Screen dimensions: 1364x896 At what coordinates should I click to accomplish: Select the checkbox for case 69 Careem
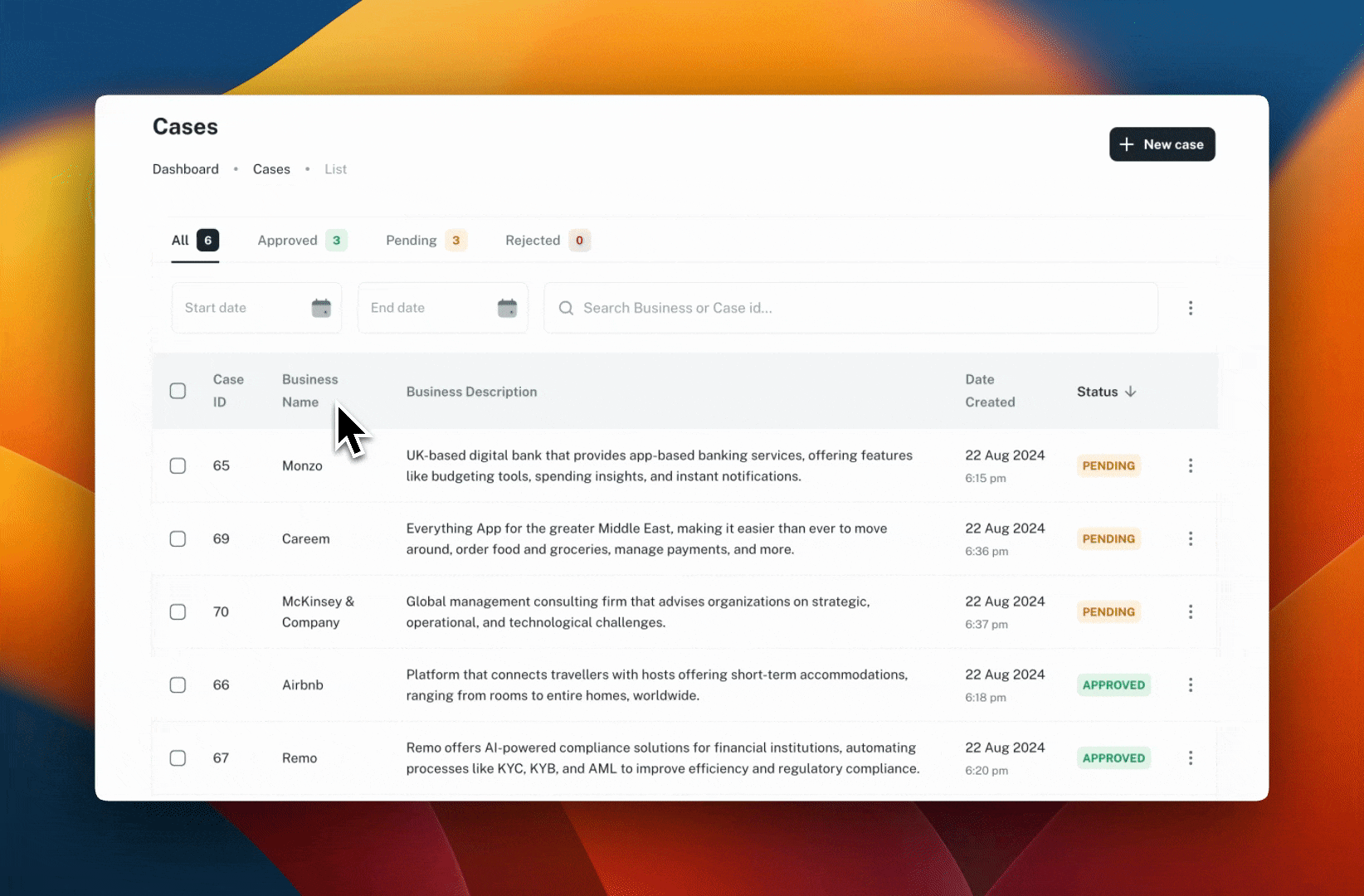178,538
